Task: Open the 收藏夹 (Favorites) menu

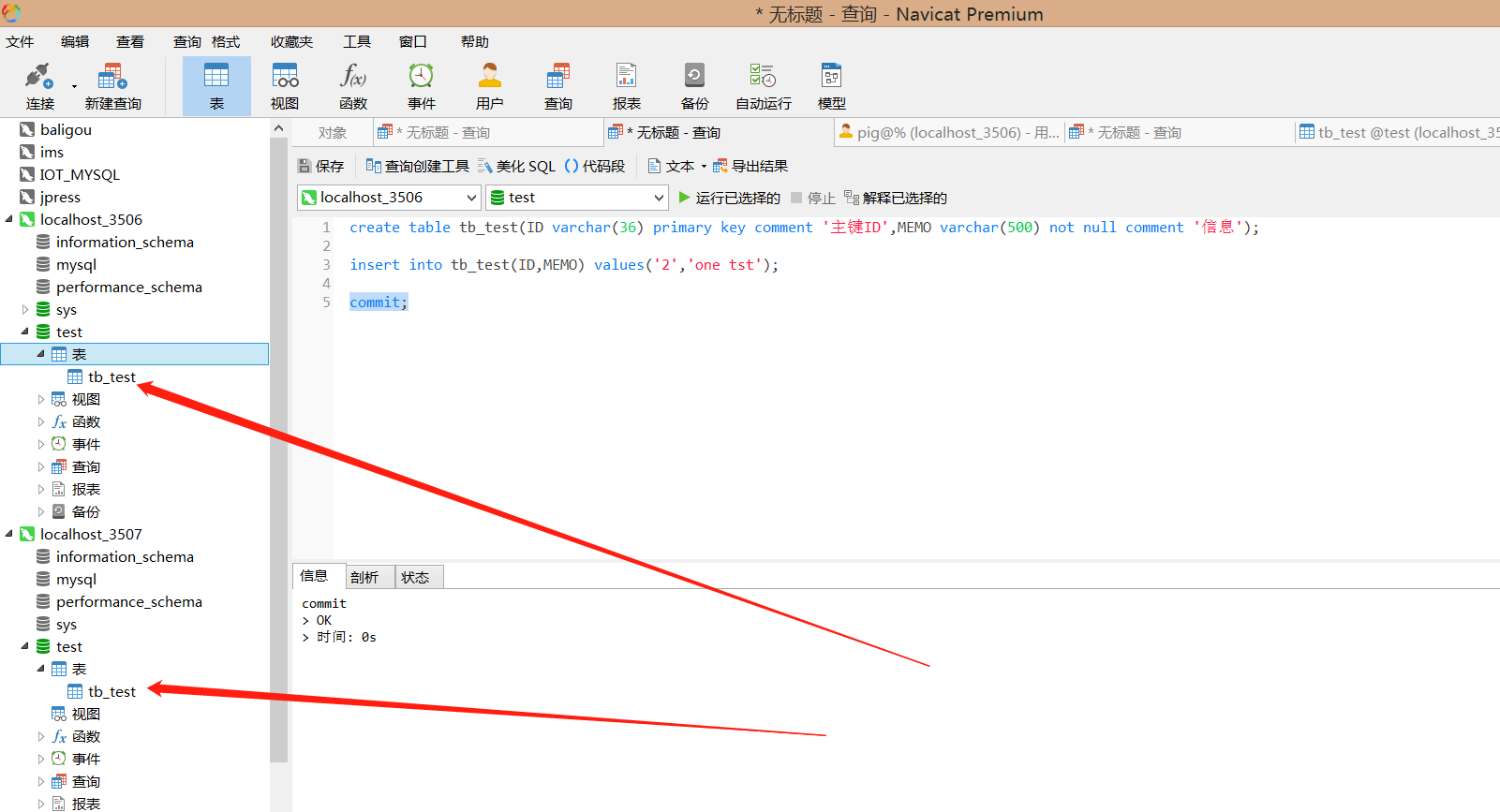Action: click(292, 41)
